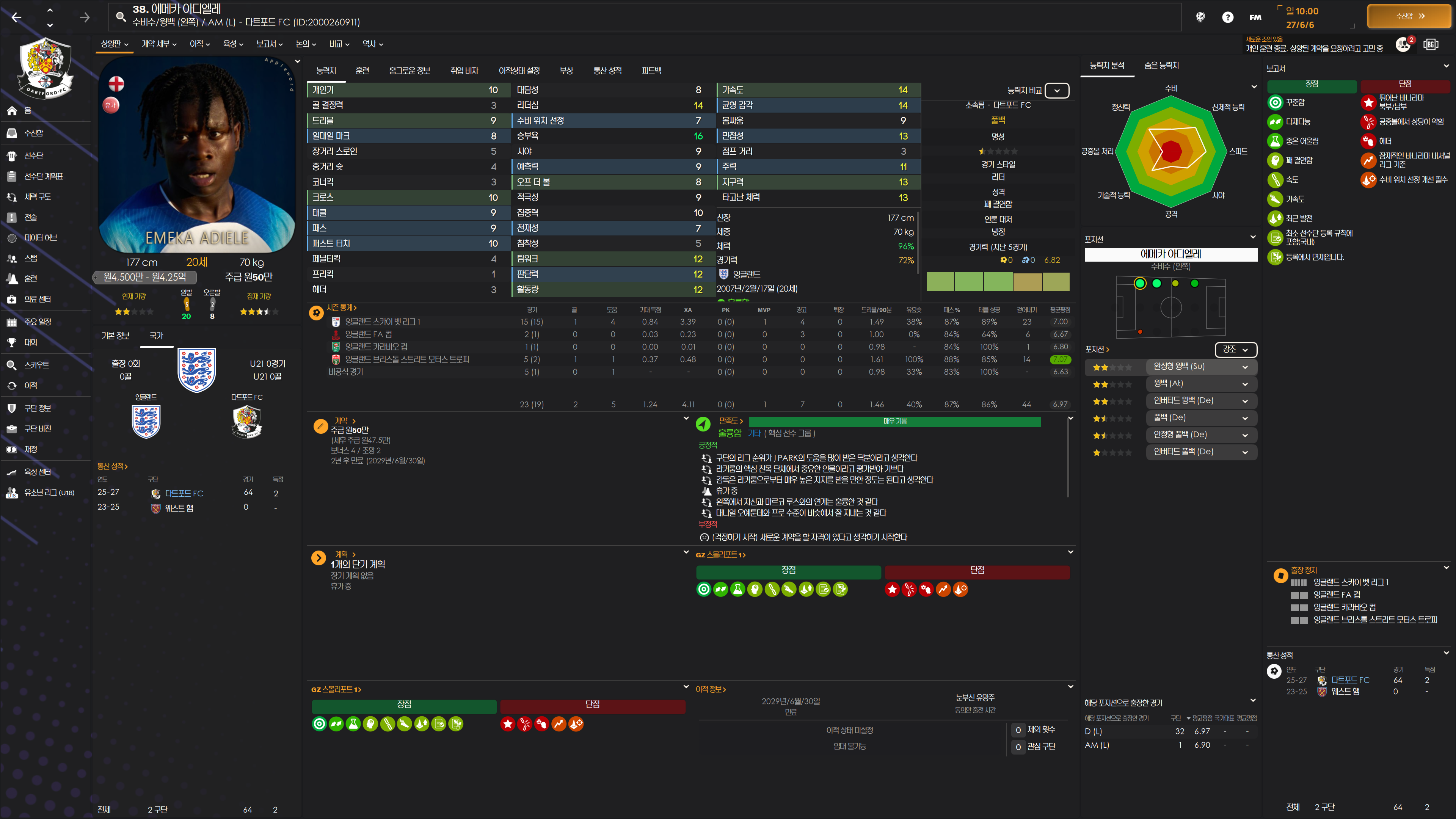
Task: Open 데이터 허브 in the sidebar
Action: point(40,238)
